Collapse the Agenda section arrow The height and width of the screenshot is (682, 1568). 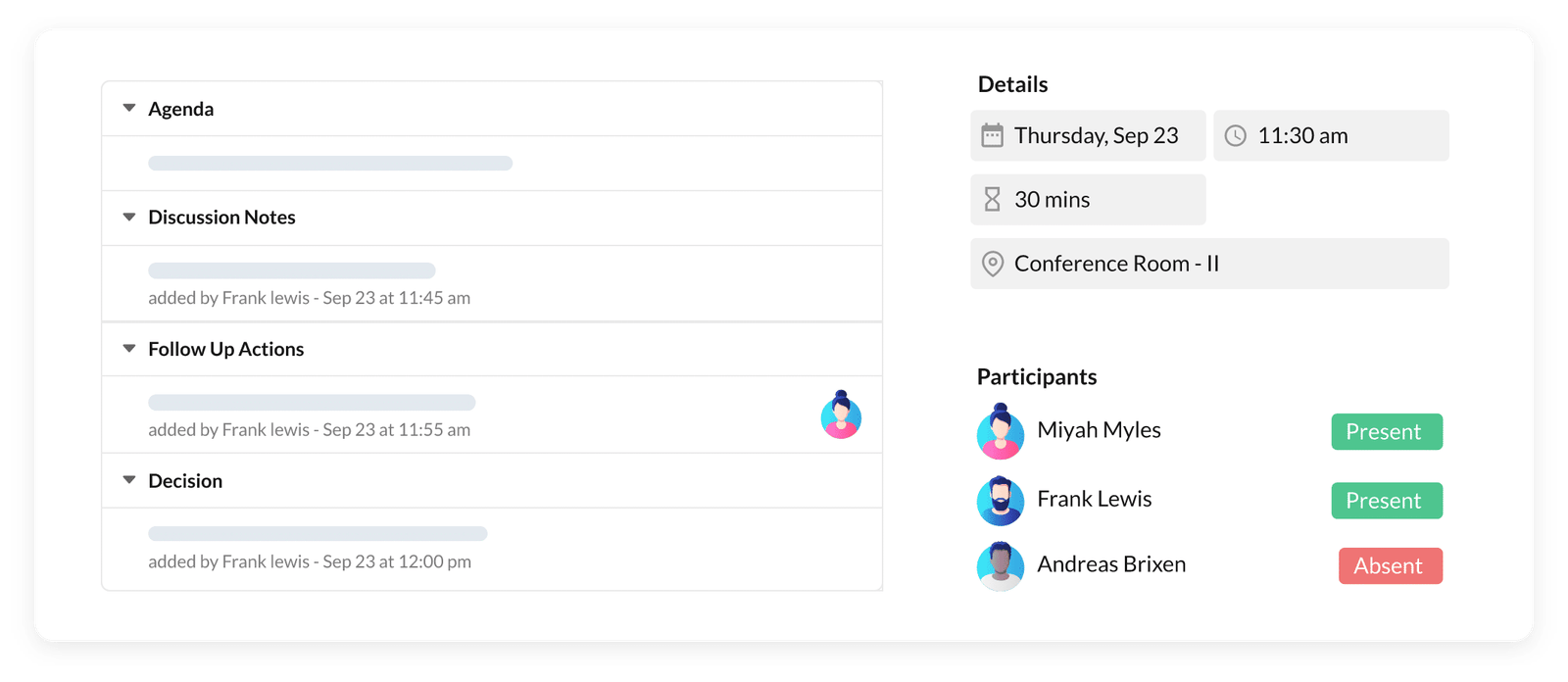pos(128,109)
